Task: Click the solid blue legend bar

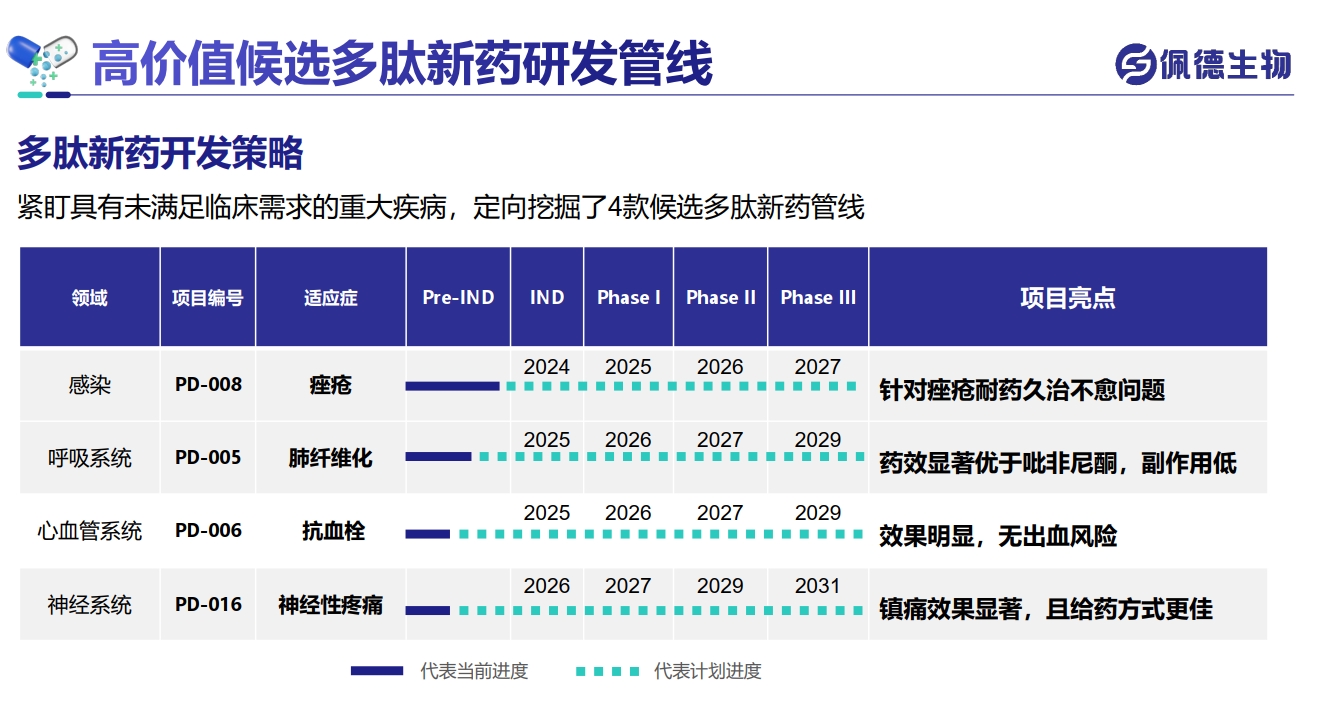Action: [x=377, y=671]
